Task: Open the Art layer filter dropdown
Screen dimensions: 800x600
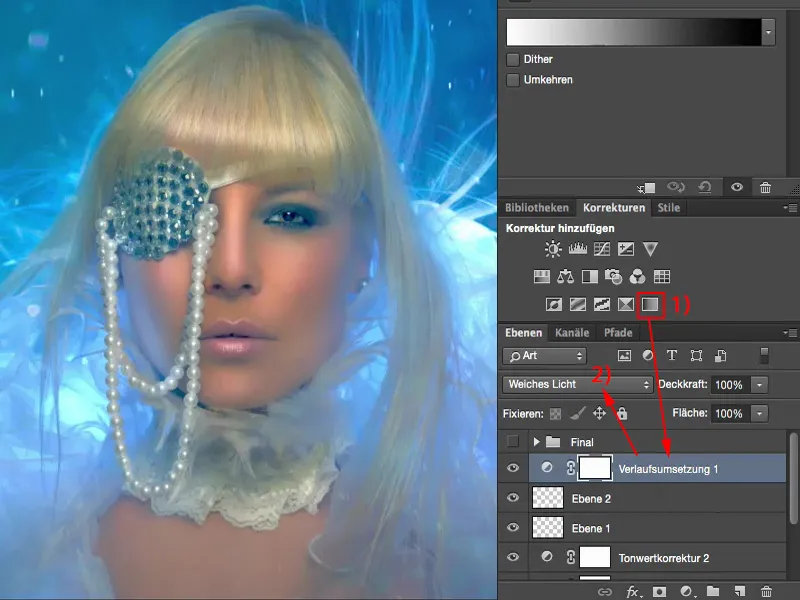Action: [544, 356]
